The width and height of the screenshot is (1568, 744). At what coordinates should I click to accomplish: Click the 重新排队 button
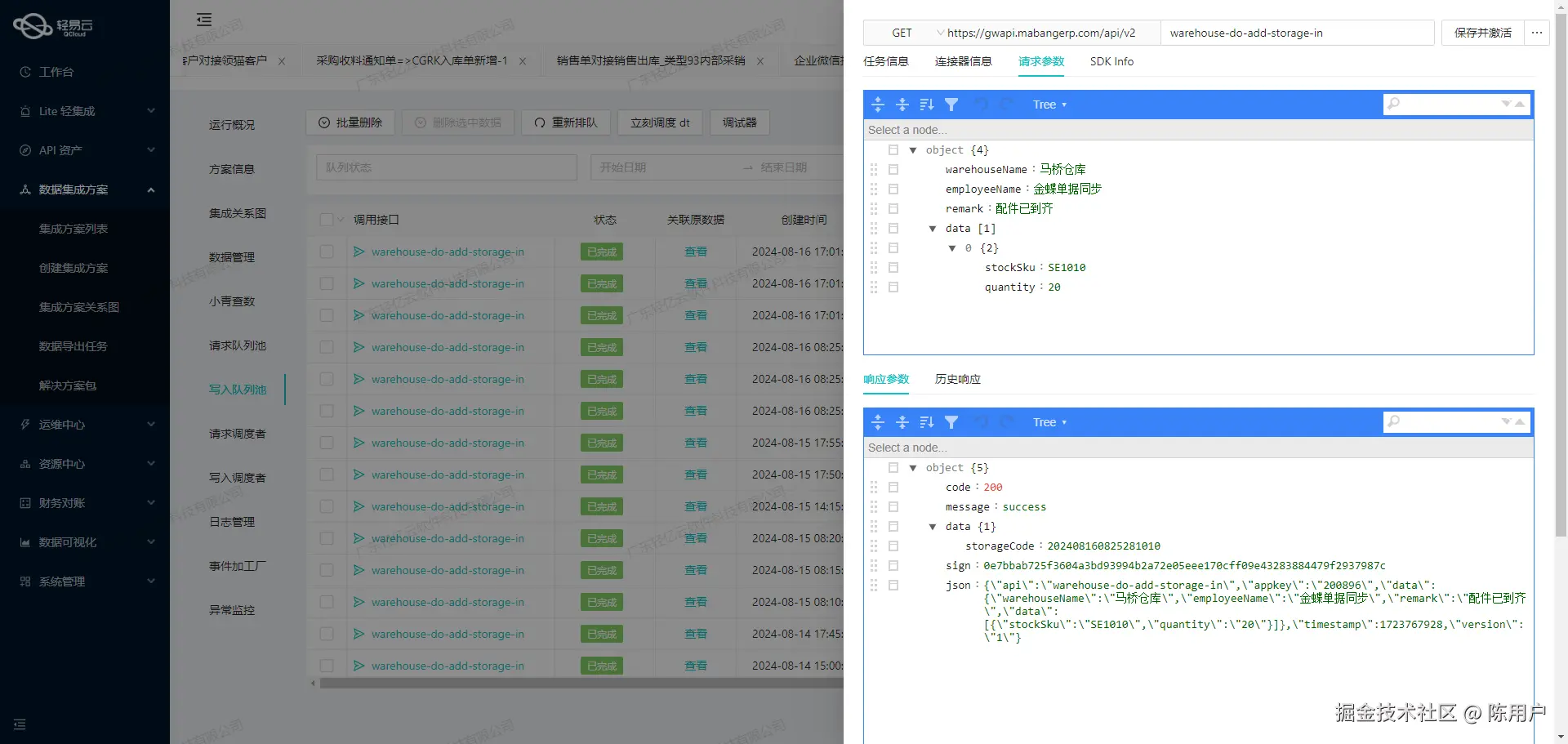click(x=566, y=123)
